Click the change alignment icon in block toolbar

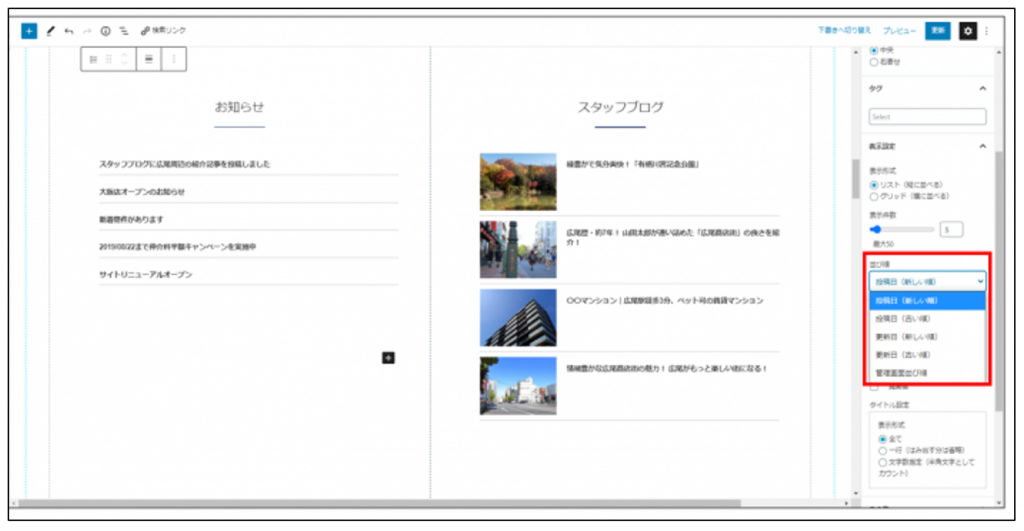click(x=149, y=60)
